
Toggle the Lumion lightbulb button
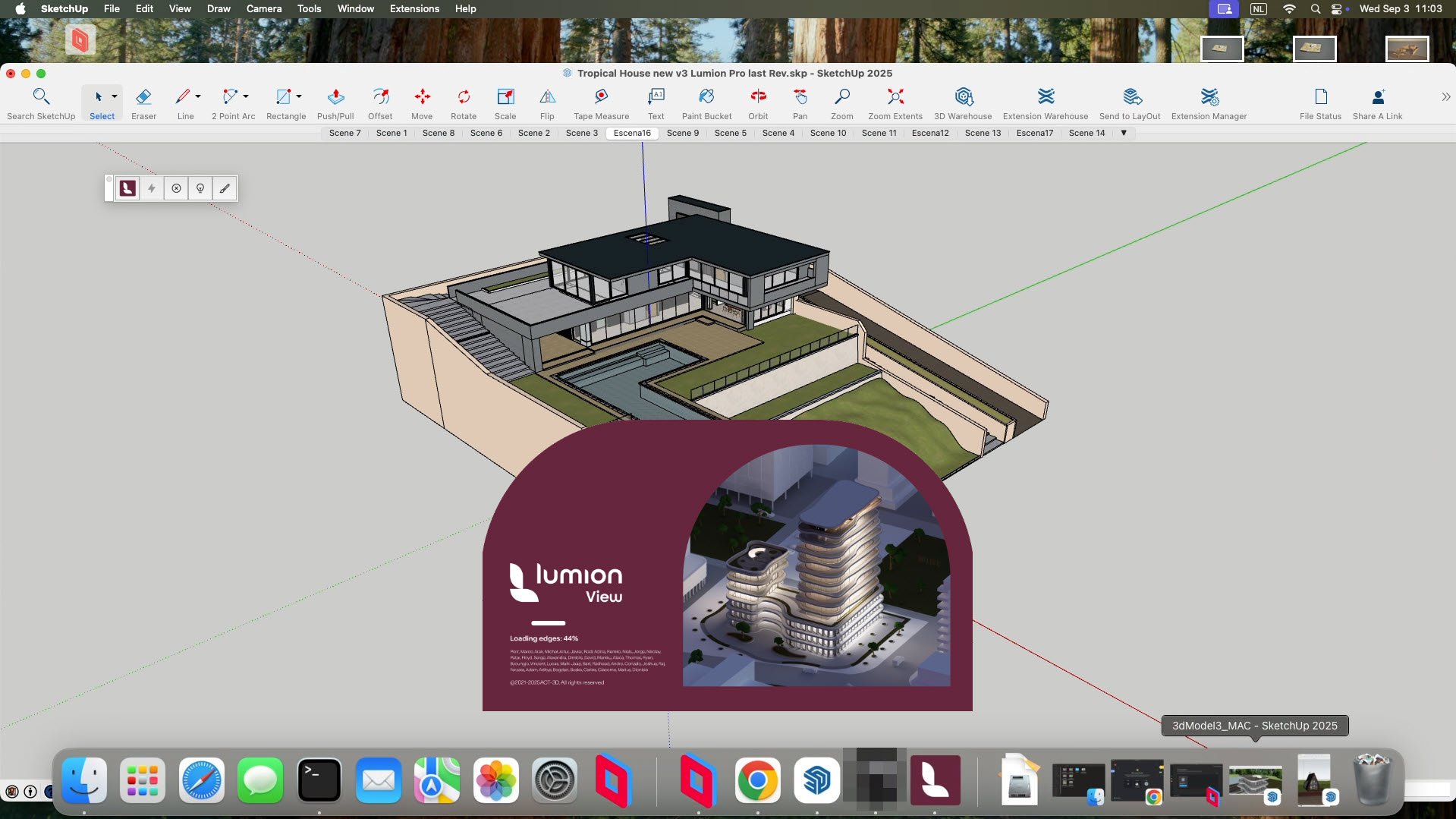pos(200,188)
